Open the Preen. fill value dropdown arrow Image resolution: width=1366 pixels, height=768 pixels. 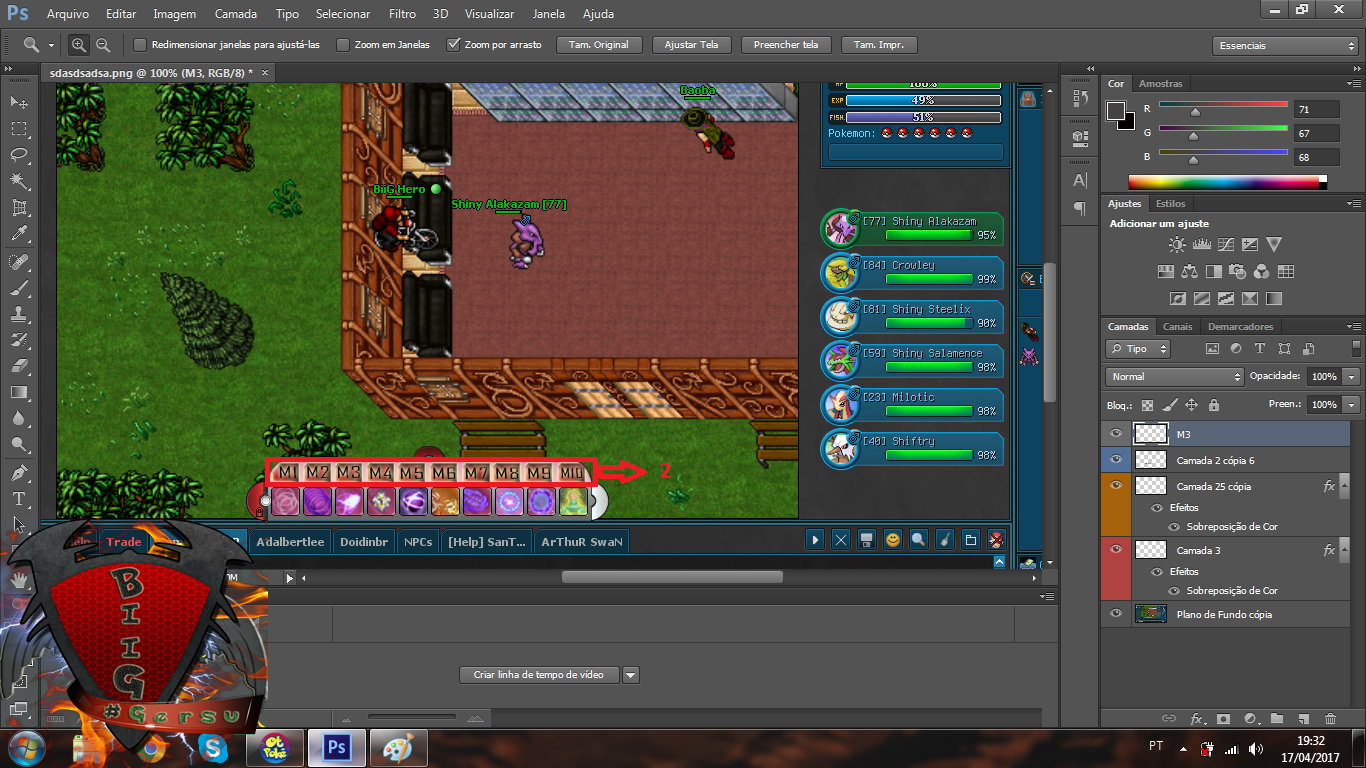tap(1352, 405)
